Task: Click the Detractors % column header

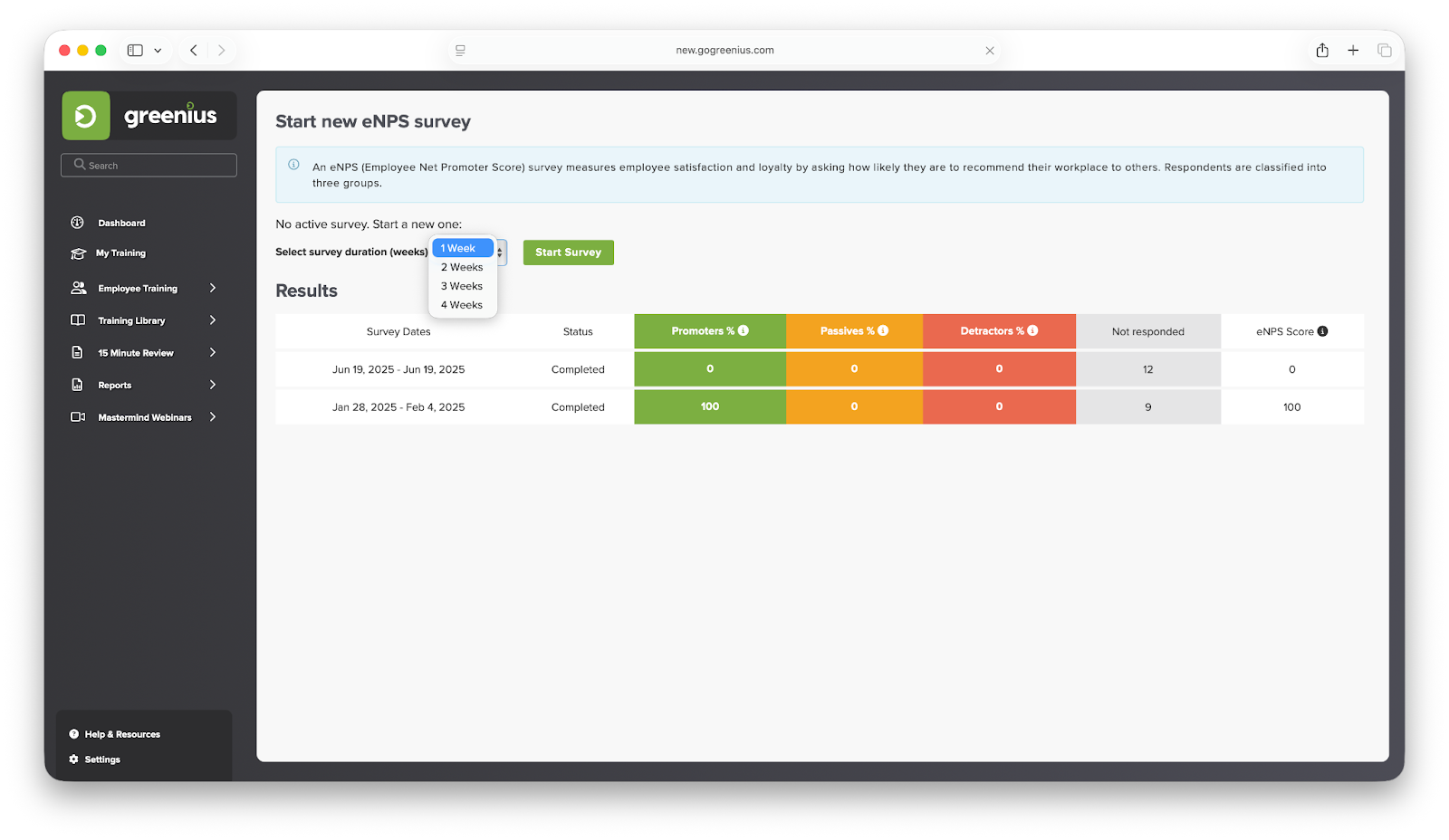Action: pos(999,331)
